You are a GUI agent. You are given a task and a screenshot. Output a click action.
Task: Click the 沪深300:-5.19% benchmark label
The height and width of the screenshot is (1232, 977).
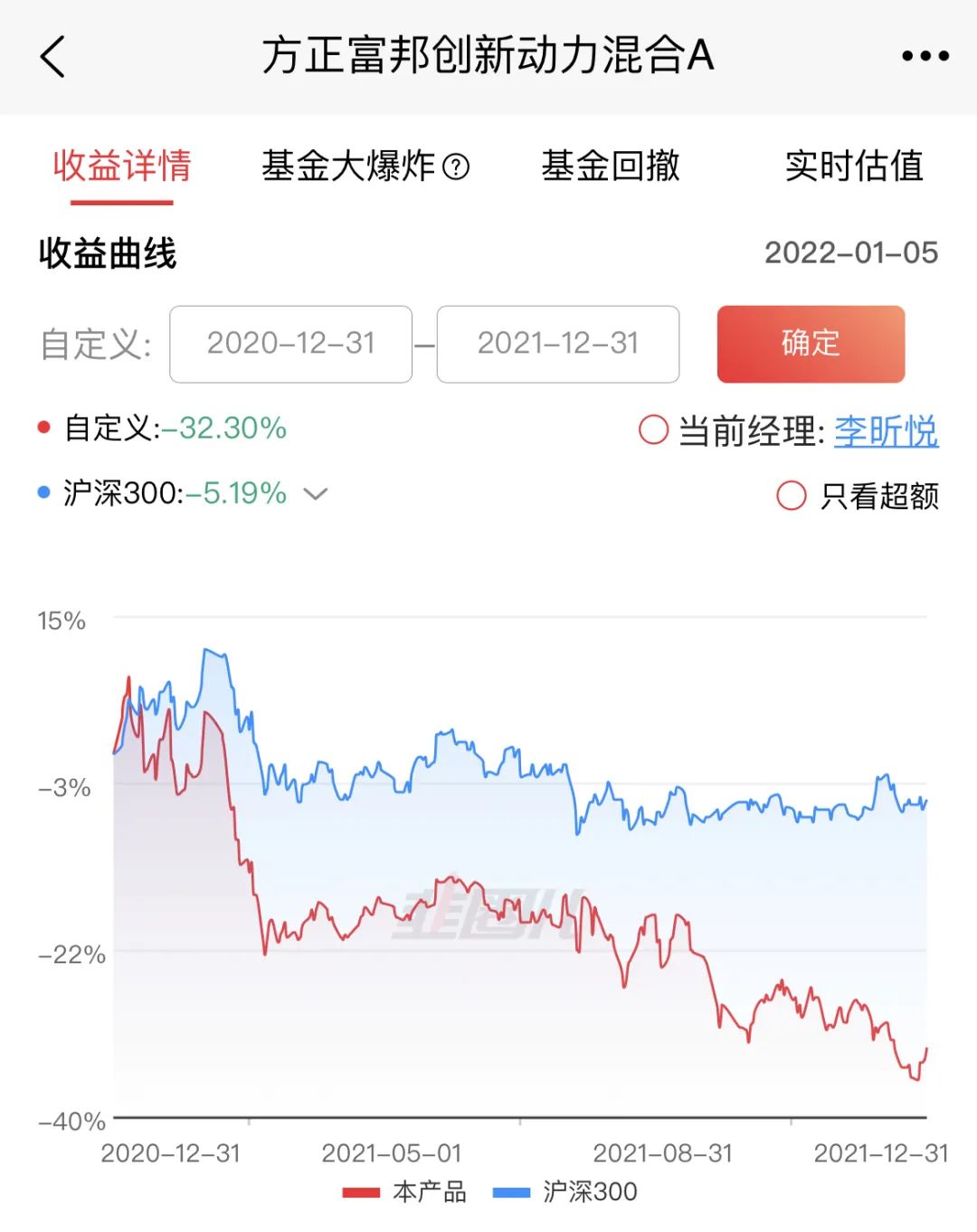tap(175, 493)
